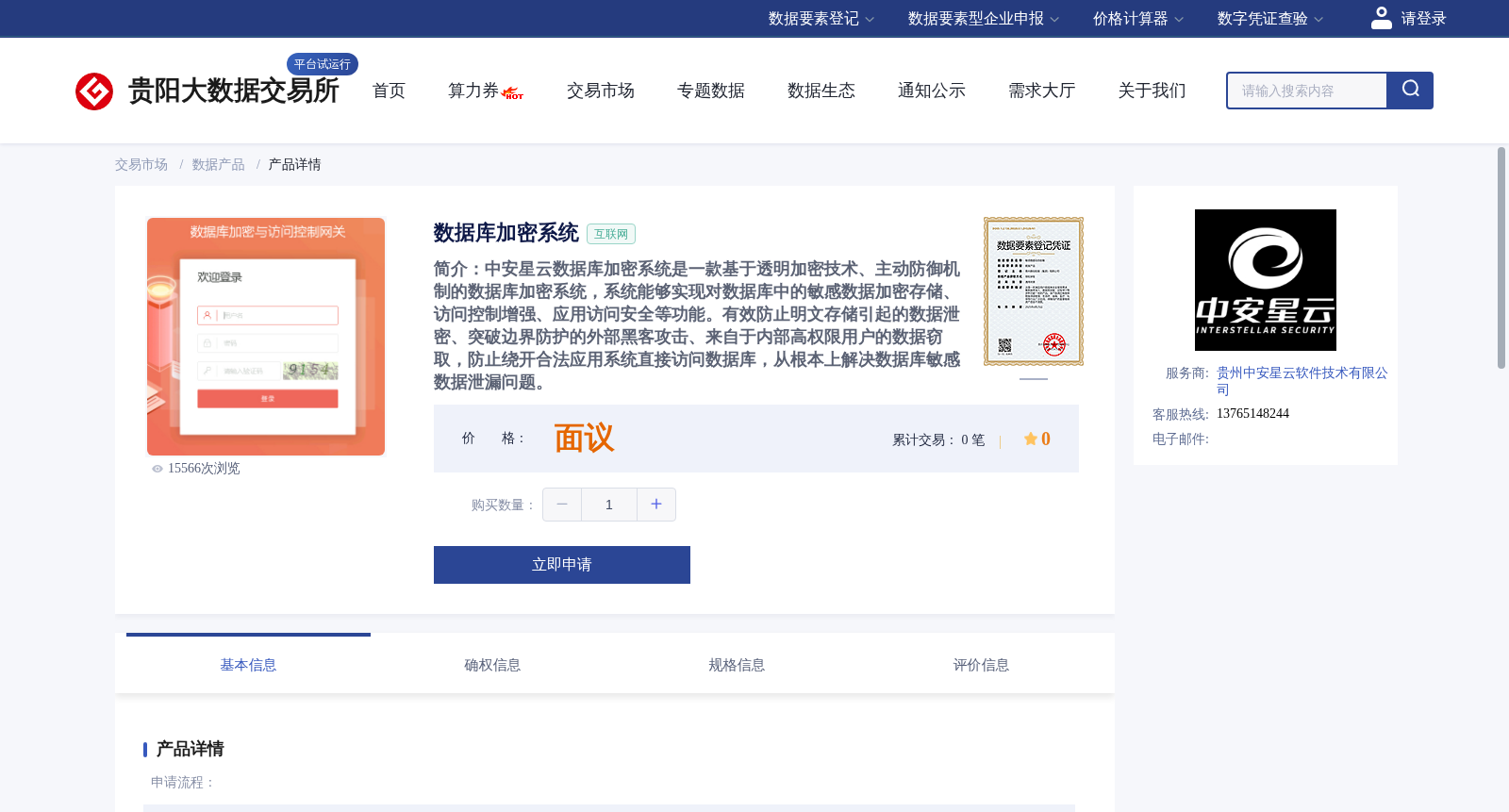Decrease purchase quantity with minus button
This screenshot has height=812, width=1509.
tap(562, 505)
